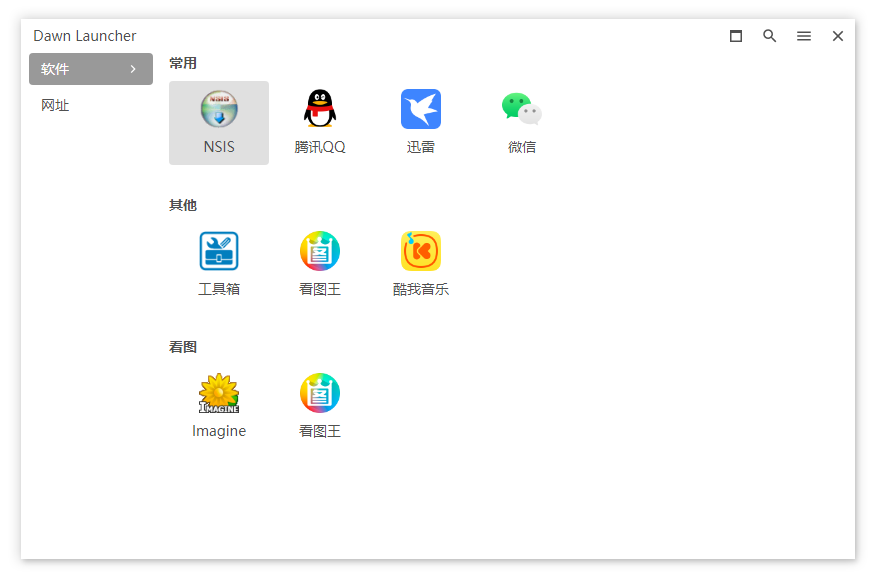The width and height of the screenshot is (874, 579).
Task: Maximize the Dawn Launcher window
Action: 736,36
